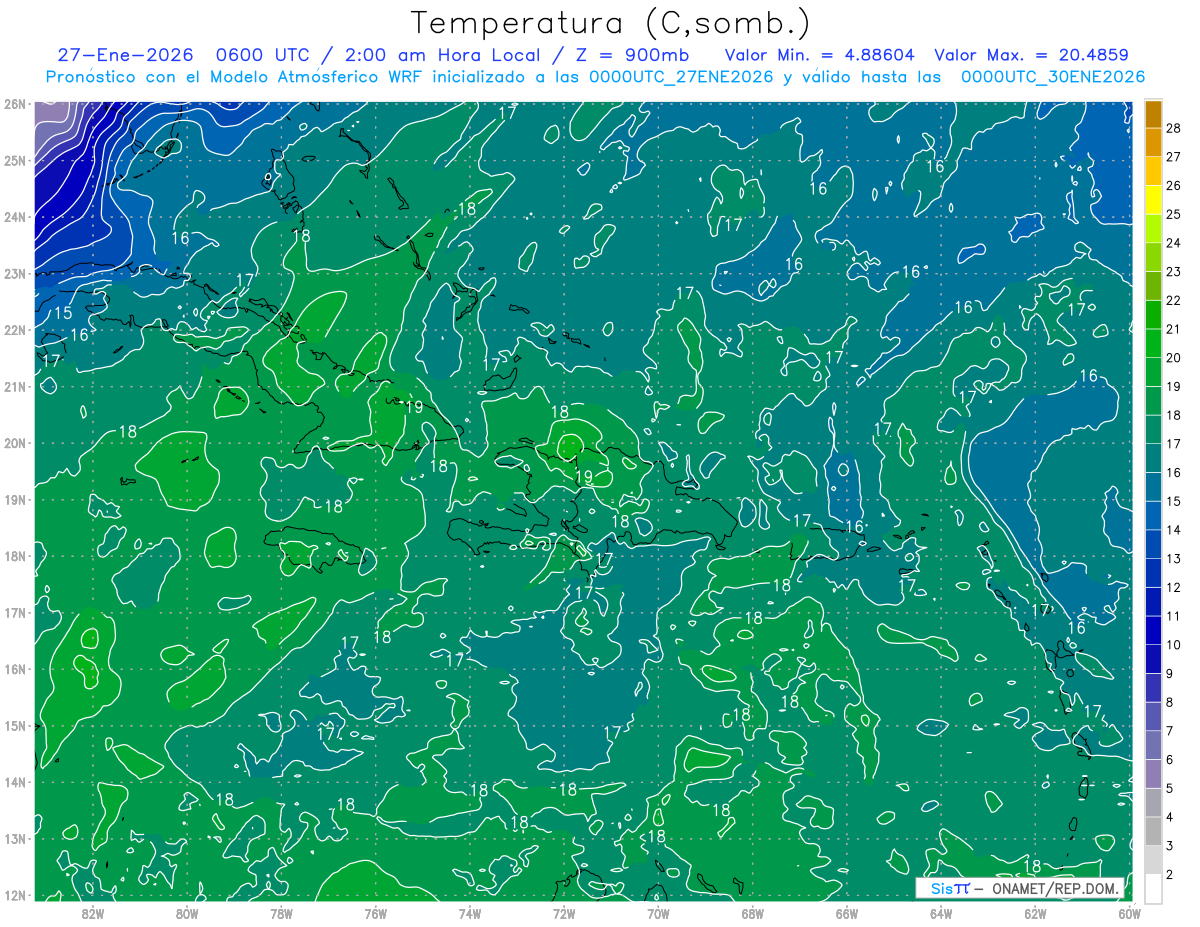Viewport: 1200px width, 927px height.
Task: Click color scale label 28
Action: tap(1173, 128)
